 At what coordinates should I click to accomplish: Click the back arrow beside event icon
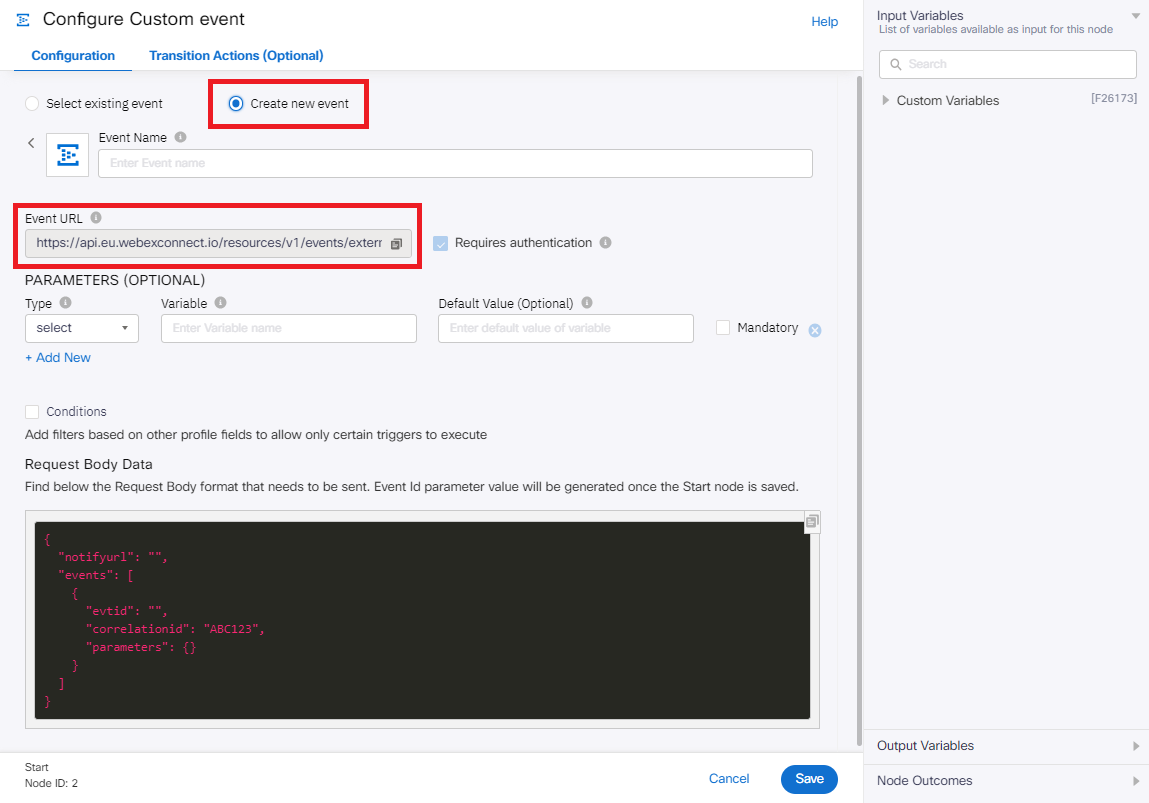(31, 143)
